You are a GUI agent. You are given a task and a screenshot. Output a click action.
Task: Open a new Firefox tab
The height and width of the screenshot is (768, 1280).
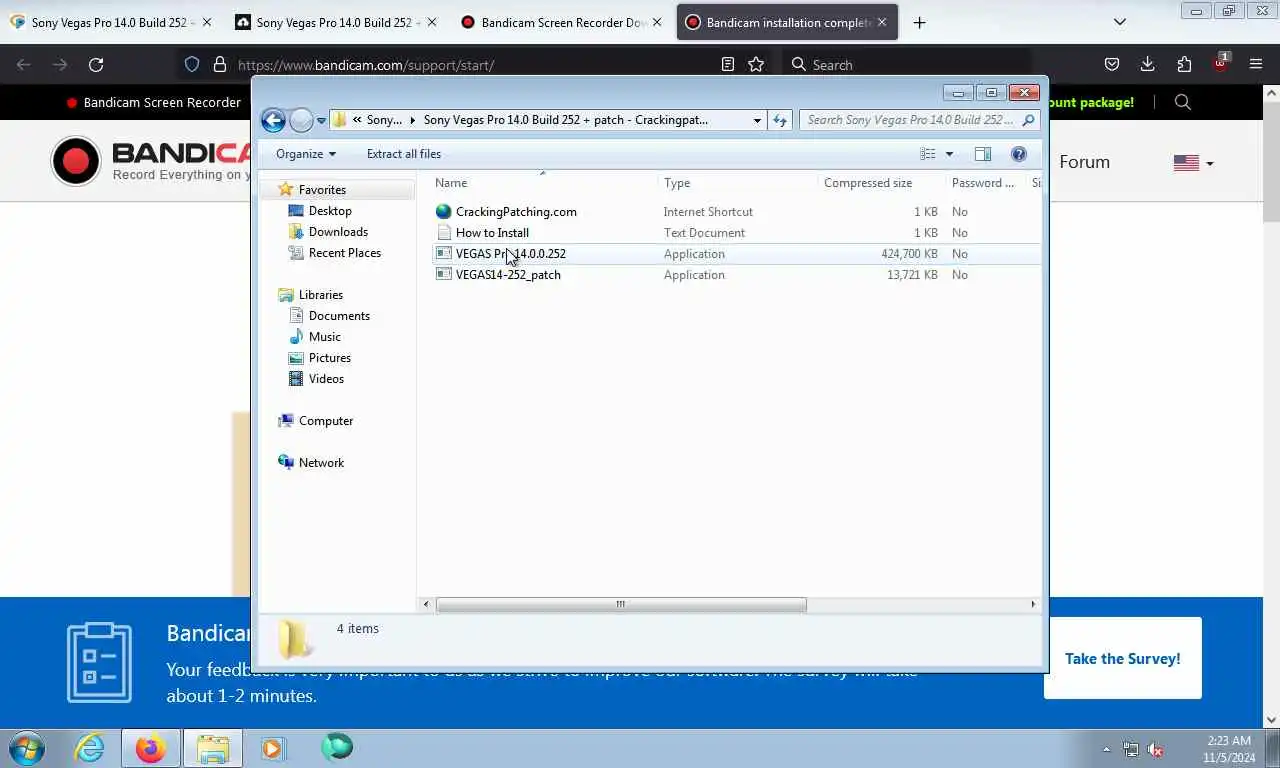pyautogui.click(x=919, y=22)
